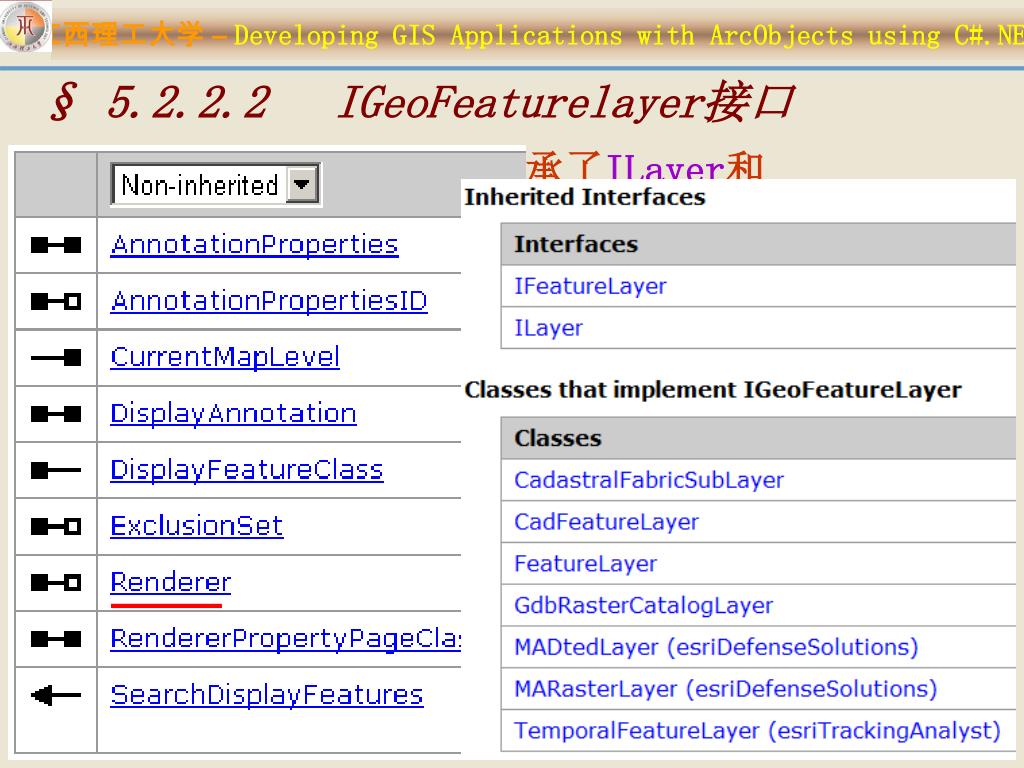Click the Interfaces table header
The image size is (1024, 768).
758,244
